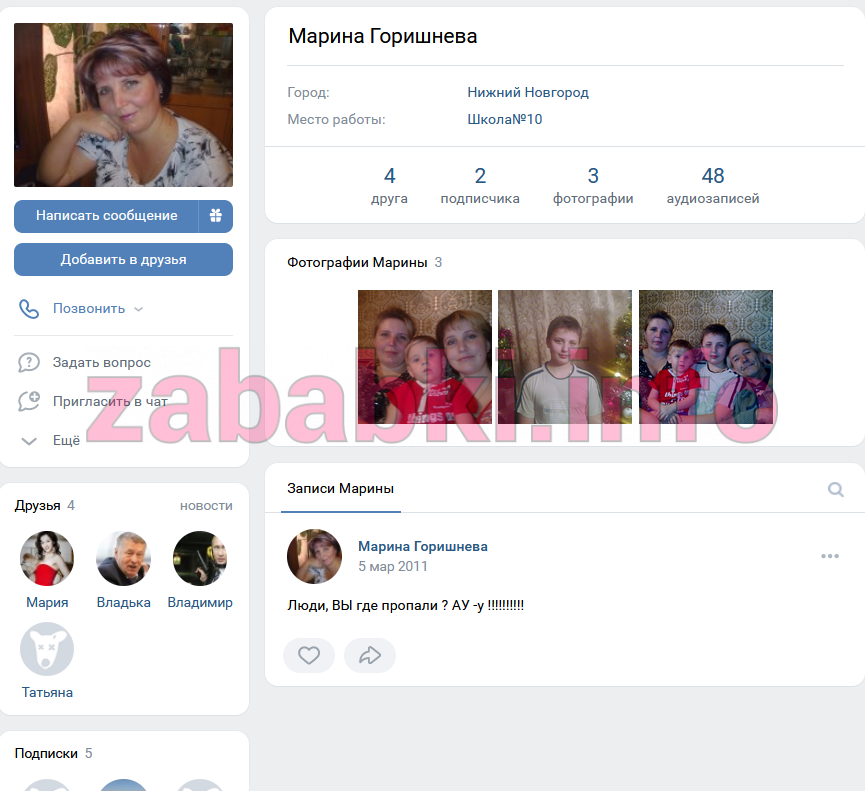Open third family group photo

pyautogui.click(x=706, y=357)
